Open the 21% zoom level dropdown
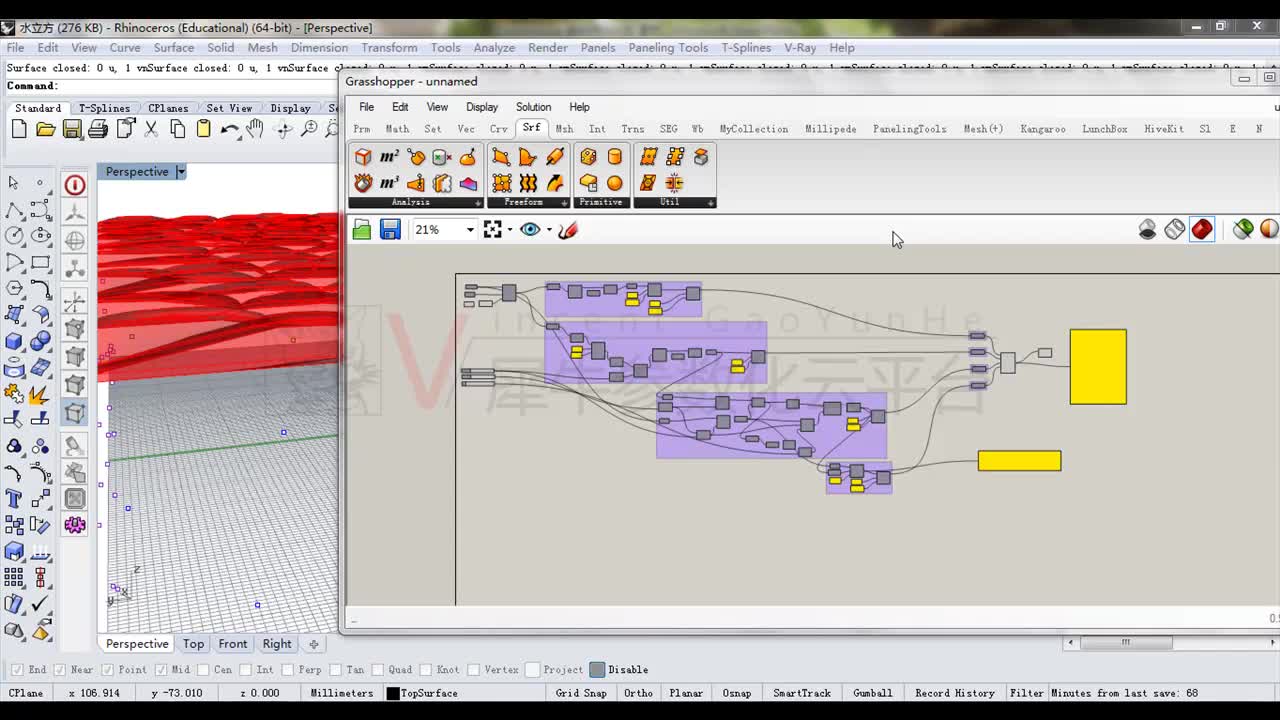Screen dimensions: 1280x720 tap(470, 230)
